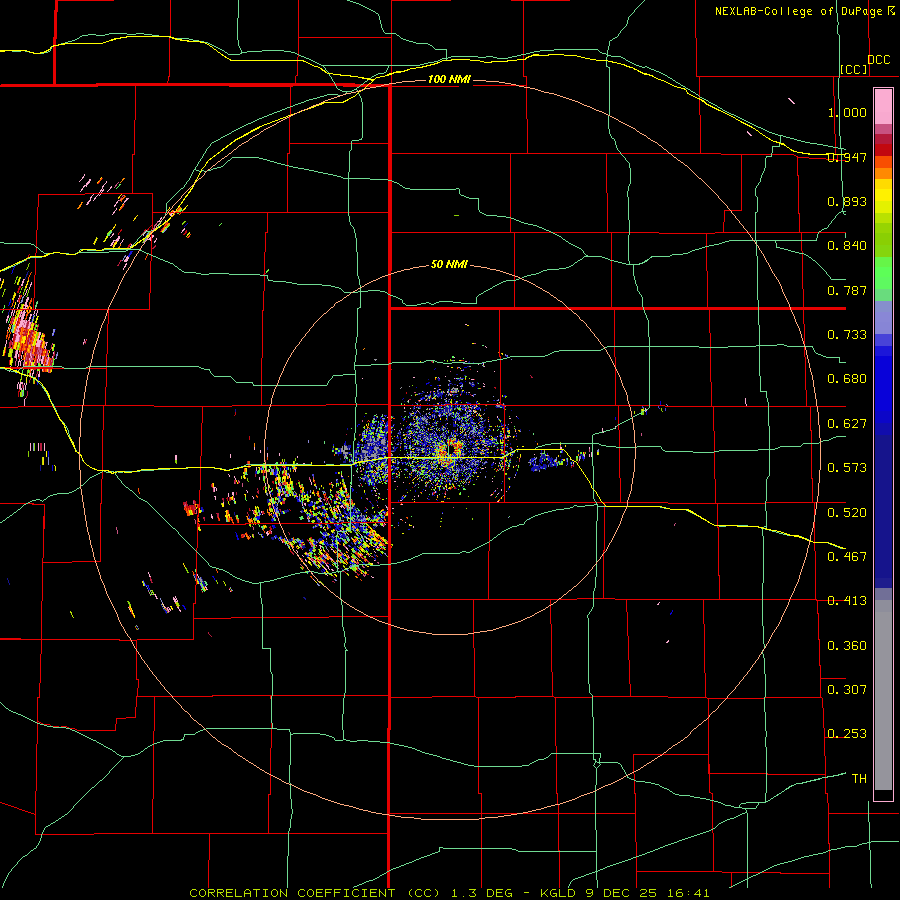Viewport: 900px width, 900px height.
Task: Click the 0.680 color scale value
Action: [x=847, y=379]
